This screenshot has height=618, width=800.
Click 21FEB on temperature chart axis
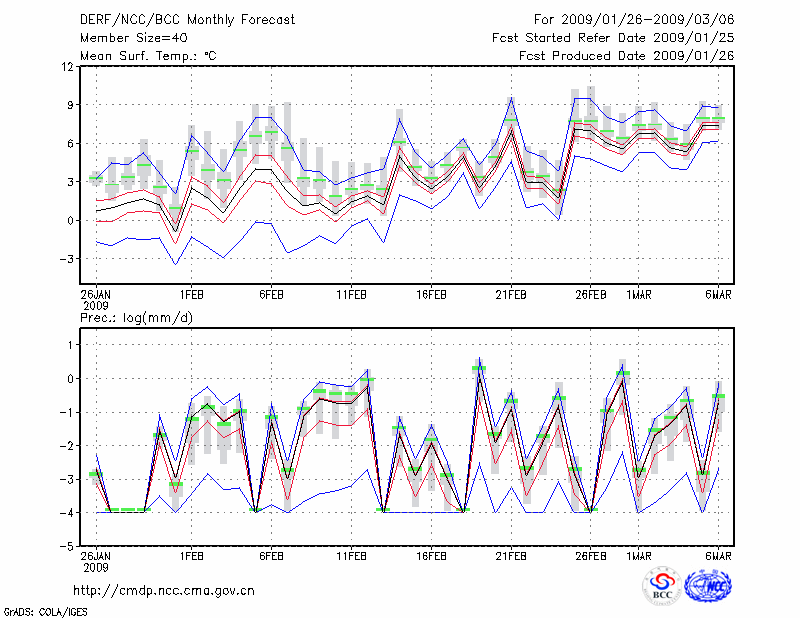[511, 295]
